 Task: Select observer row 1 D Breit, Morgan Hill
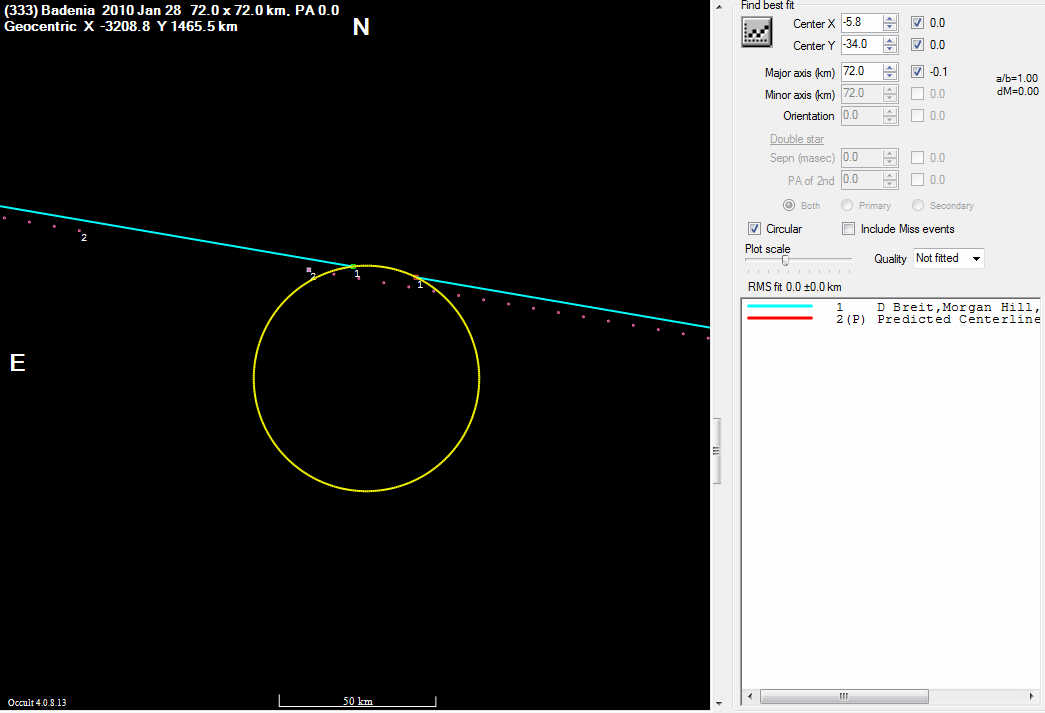(x=893, y=307)
